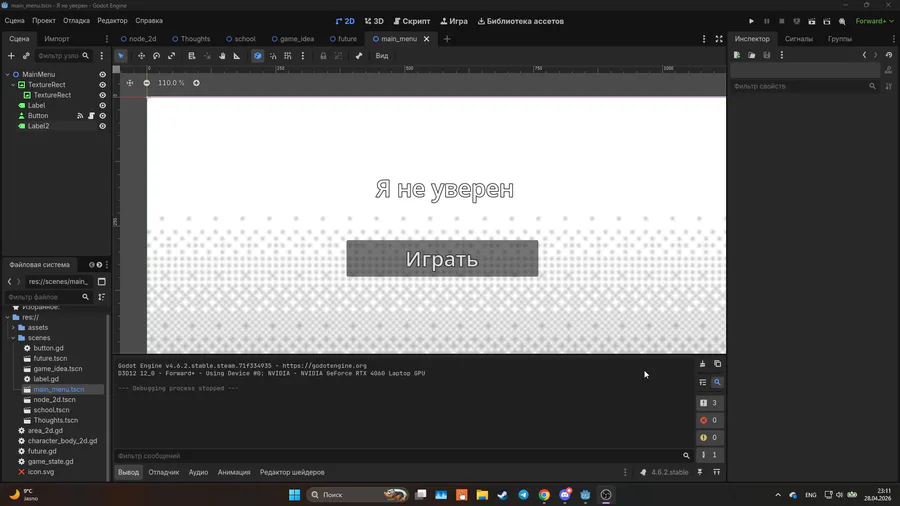Create new resource in Inspector

pyautogui.click(x=737, y=55)
